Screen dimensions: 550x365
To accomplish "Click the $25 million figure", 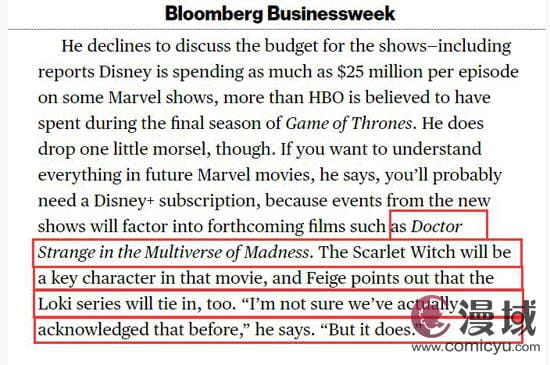I will coord(380,72).
